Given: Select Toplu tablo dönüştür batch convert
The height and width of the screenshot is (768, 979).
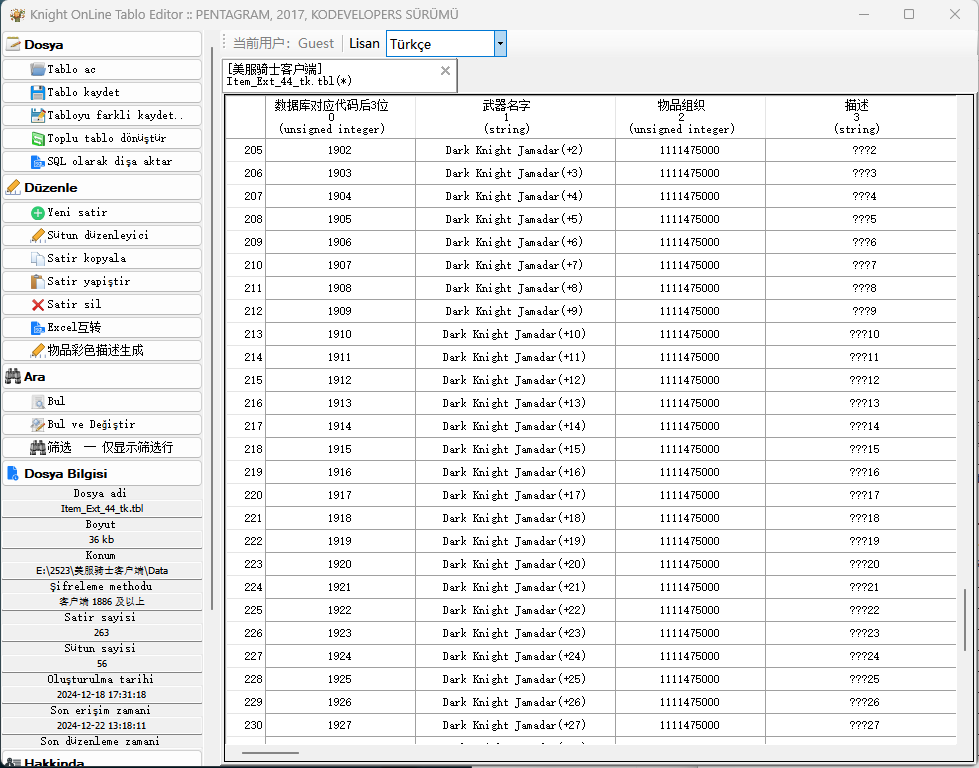Looking at the screenshot, I should 102,139.
